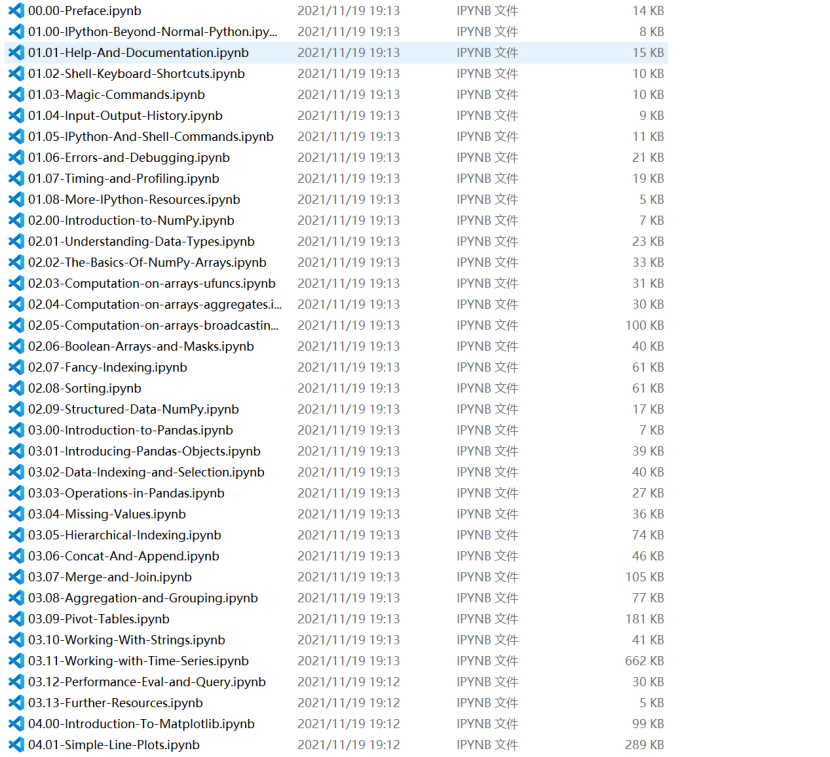Click the 15 KB size in highlighted row

tap(648, 52)
